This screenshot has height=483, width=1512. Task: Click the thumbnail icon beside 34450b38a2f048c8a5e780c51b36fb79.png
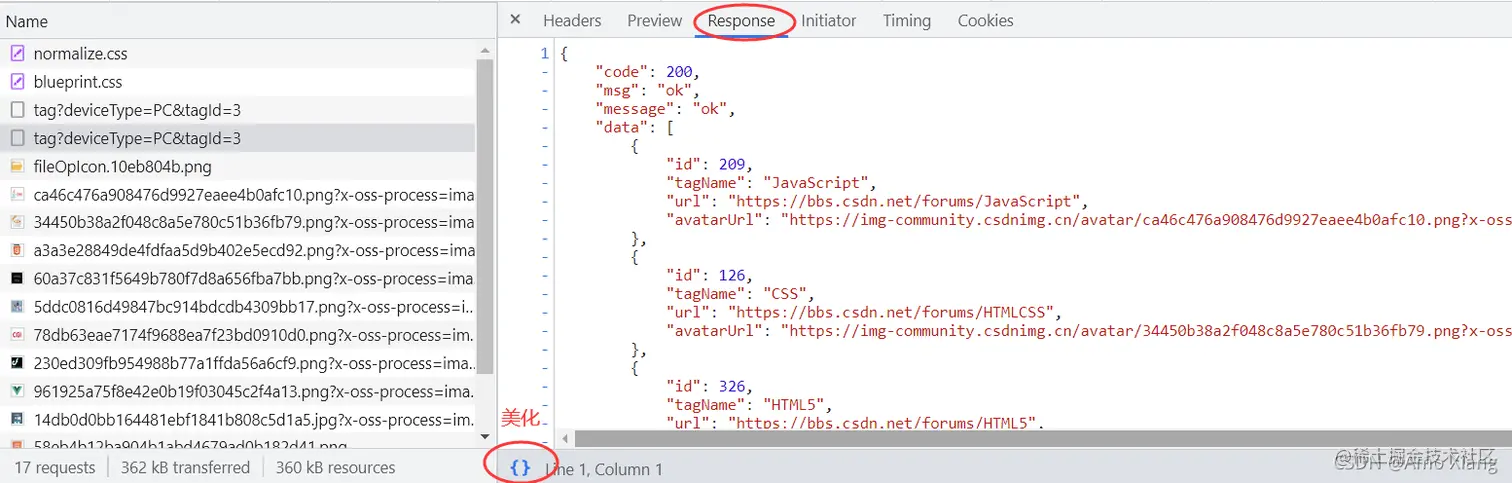(18, 222)
